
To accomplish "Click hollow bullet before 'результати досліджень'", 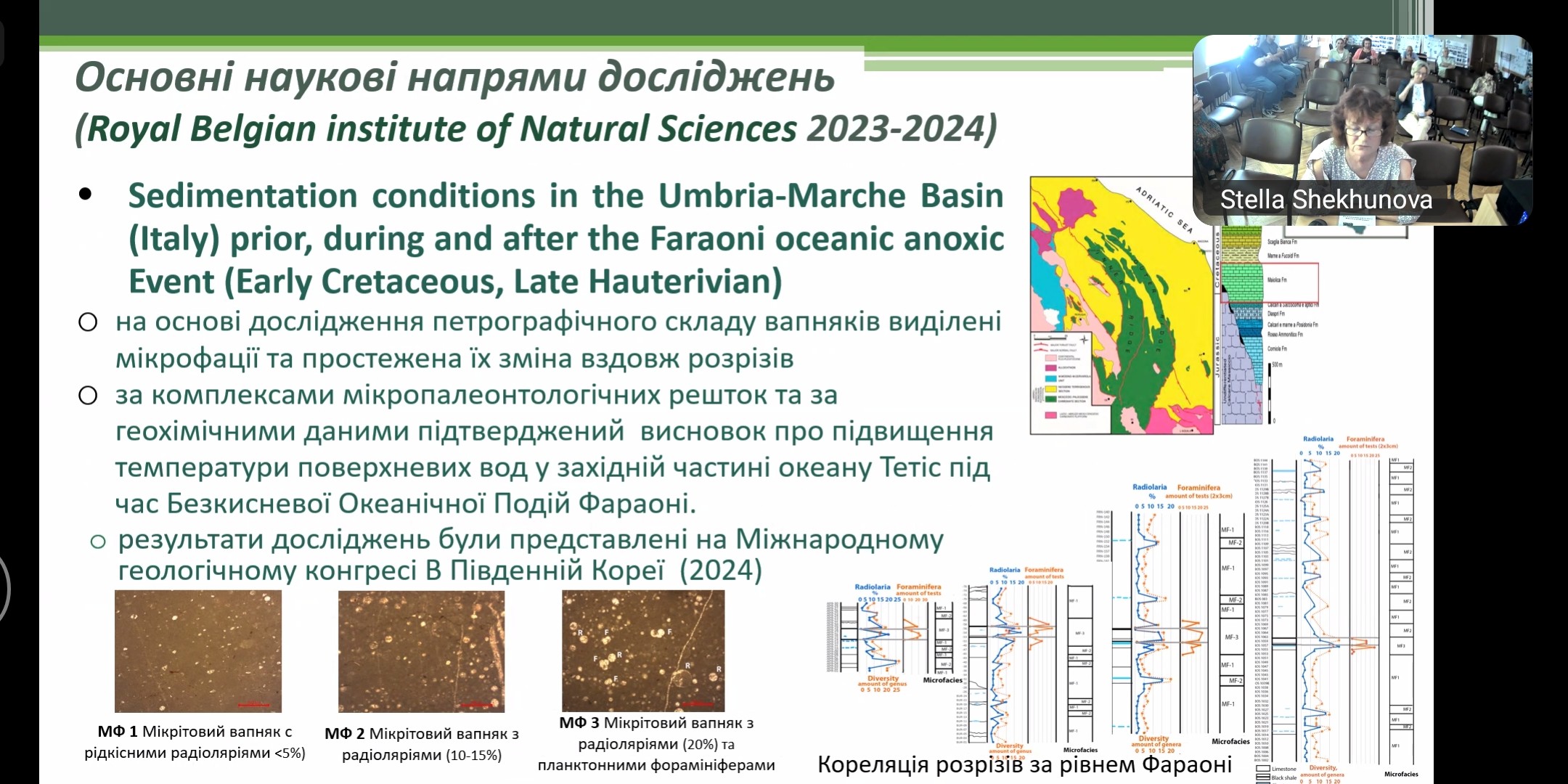I will [98, 542].
